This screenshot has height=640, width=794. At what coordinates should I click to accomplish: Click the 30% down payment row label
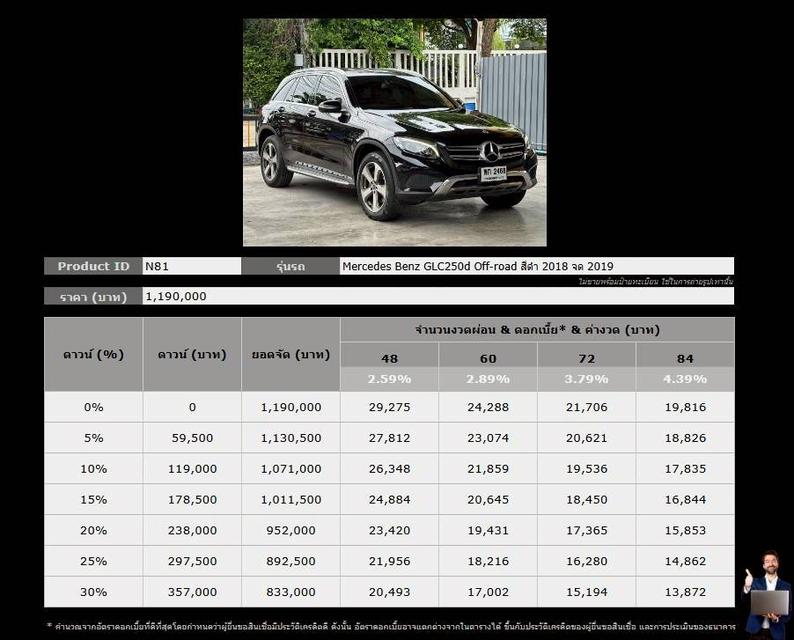(93, 592)
